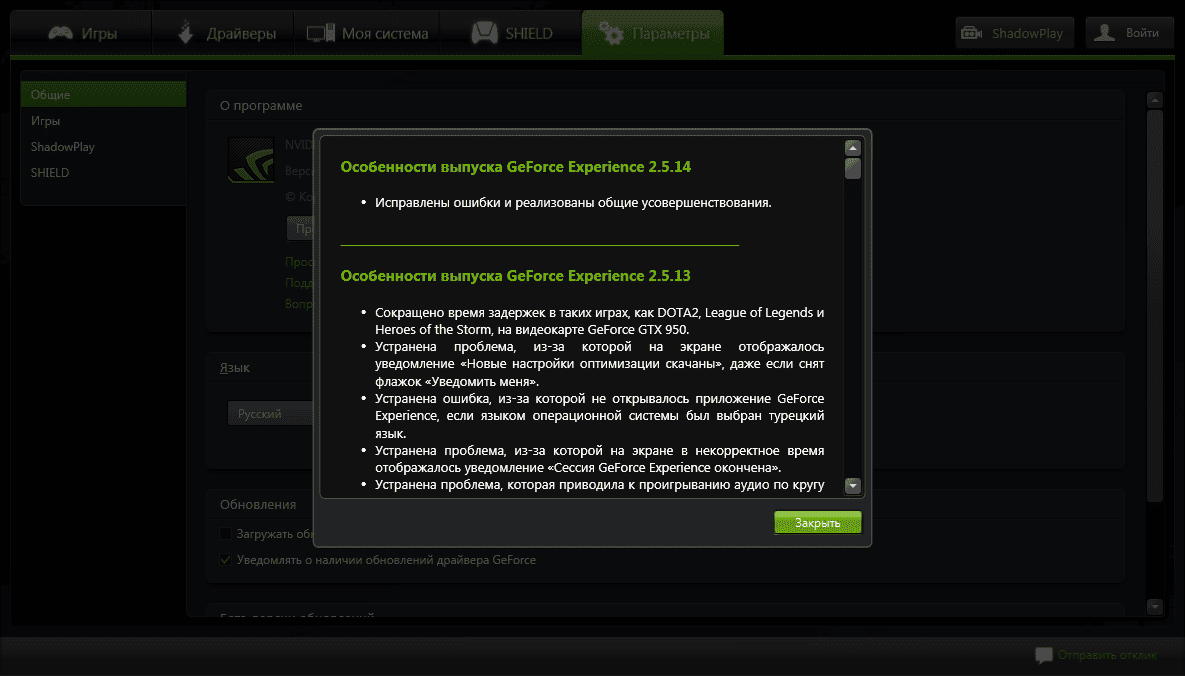Click the download arrow icon on Драйверы
This screenshot has width=1185, height=676.
point(186,33)
